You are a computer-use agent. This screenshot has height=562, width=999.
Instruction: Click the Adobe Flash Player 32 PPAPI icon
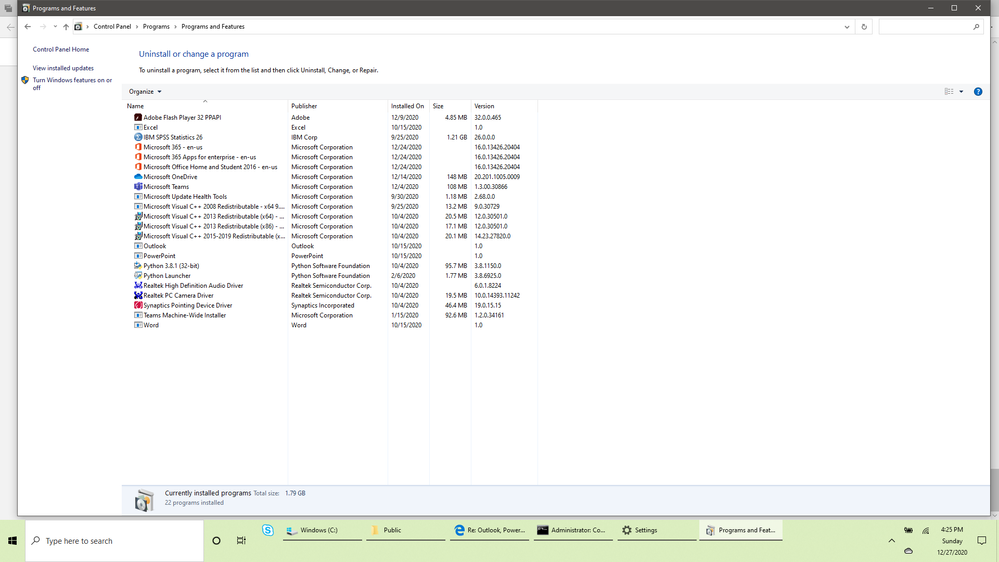coord(138,117)
